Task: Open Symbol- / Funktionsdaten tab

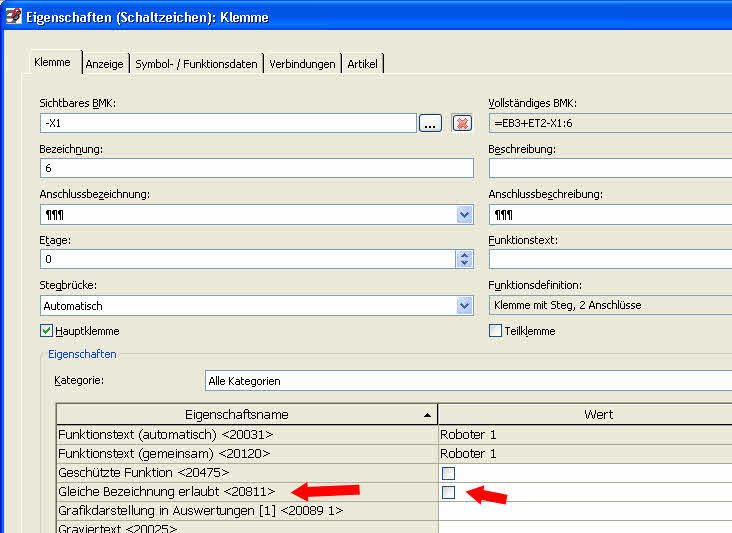Action: coord(197,63)
